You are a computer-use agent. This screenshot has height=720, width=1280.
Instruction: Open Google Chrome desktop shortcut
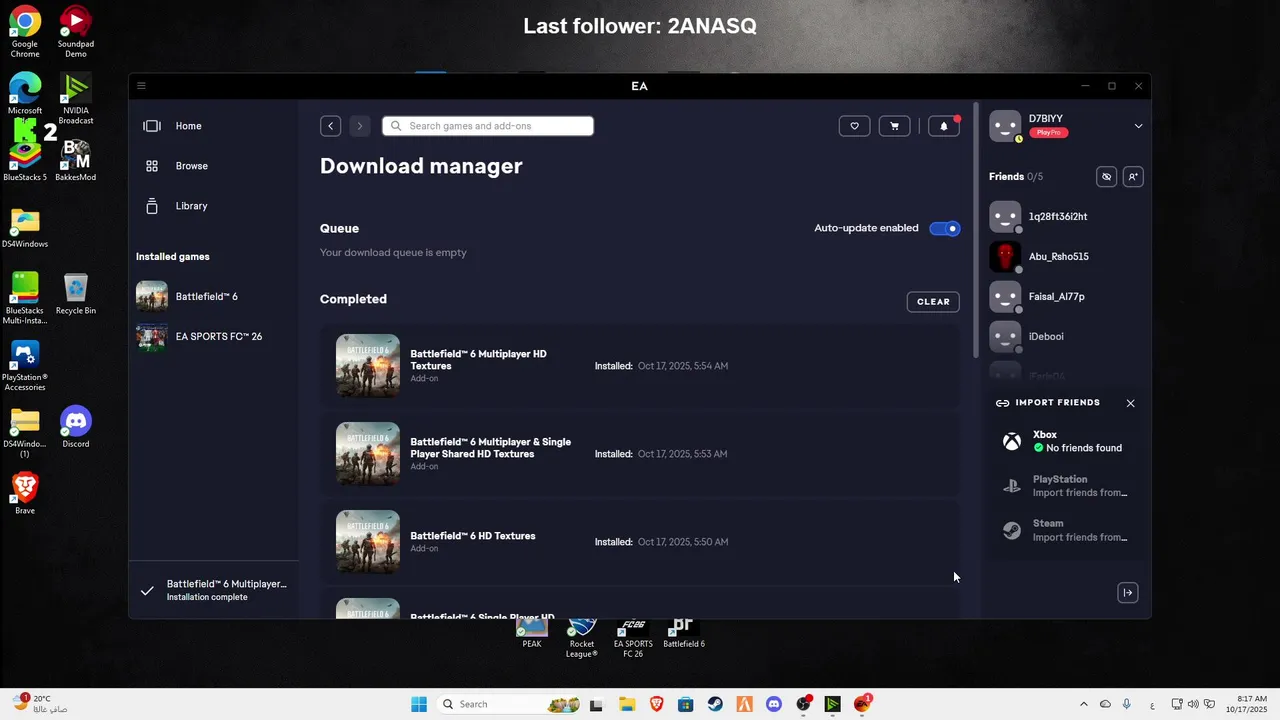[x=25, y=30]
